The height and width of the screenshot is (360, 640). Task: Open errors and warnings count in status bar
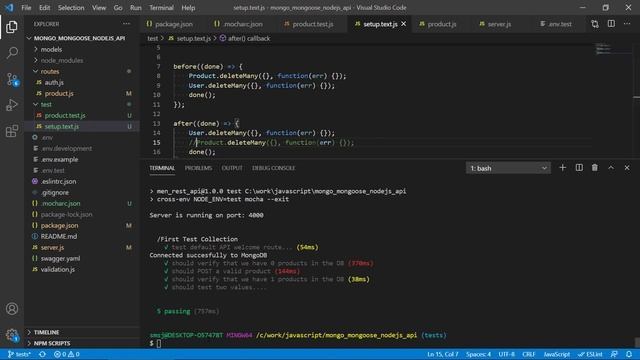tap(67, 354)
